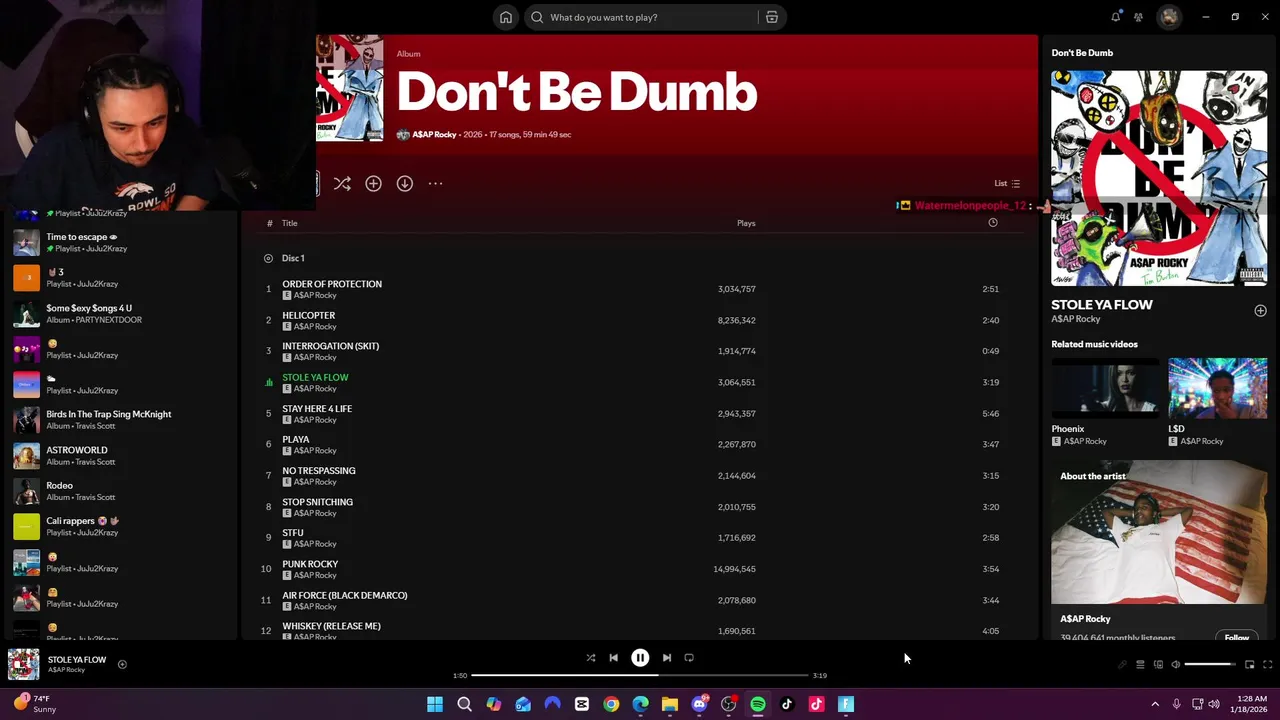Viewport: 1280px width, 720px height.
Task: Sort tracks by Plays column header
Action: 746,223
